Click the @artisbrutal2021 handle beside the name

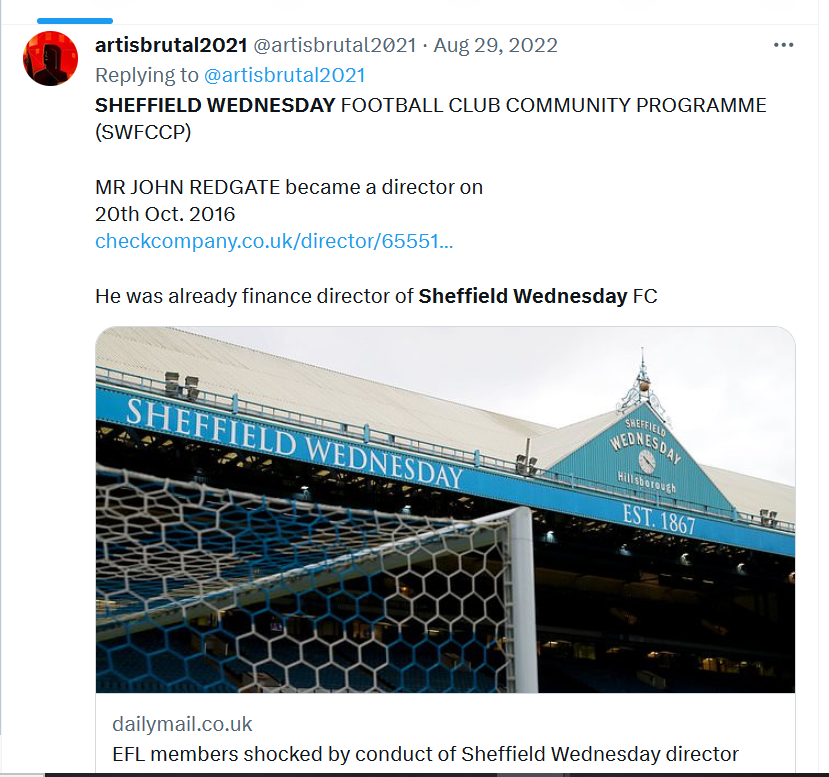335,45
